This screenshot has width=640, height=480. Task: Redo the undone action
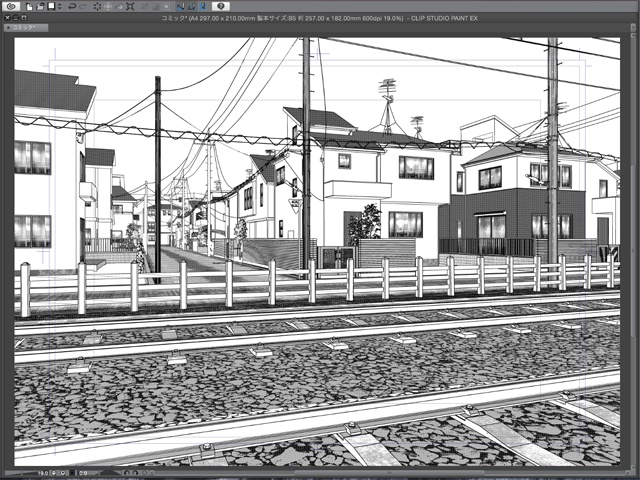83,7
